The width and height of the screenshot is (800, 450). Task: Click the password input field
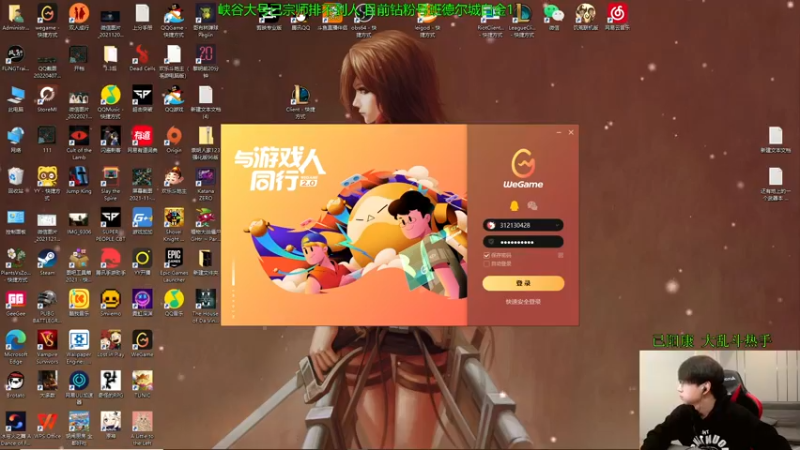click(523, 242)
